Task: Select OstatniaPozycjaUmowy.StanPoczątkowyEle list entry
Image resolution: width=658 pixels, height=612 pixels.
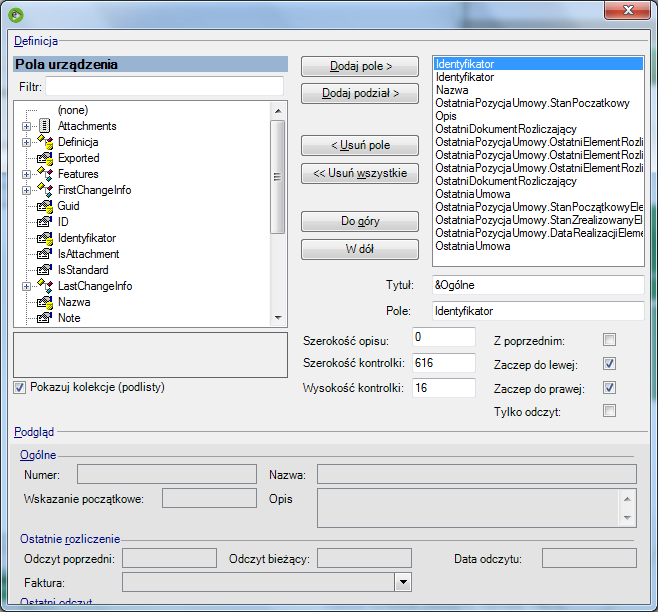Action: click(539, 207)
